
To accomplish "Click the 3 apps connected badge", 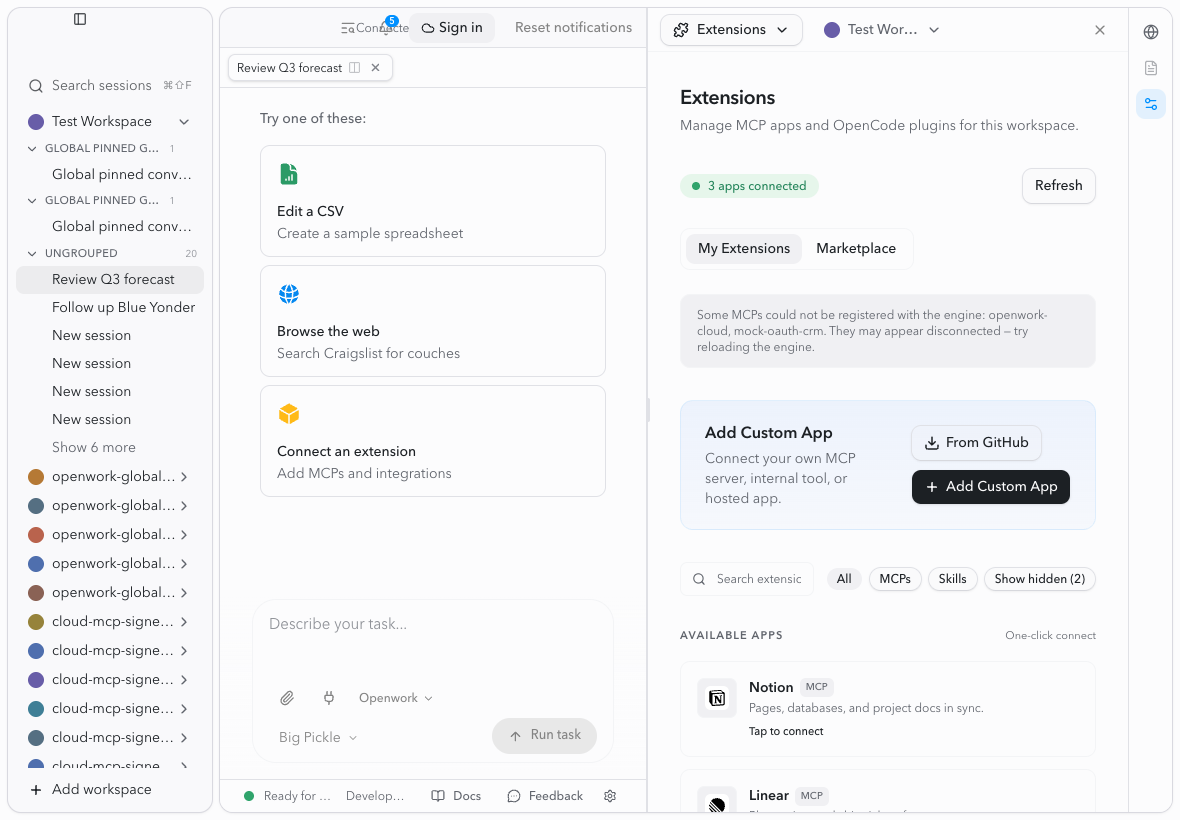I will (749, 187).
